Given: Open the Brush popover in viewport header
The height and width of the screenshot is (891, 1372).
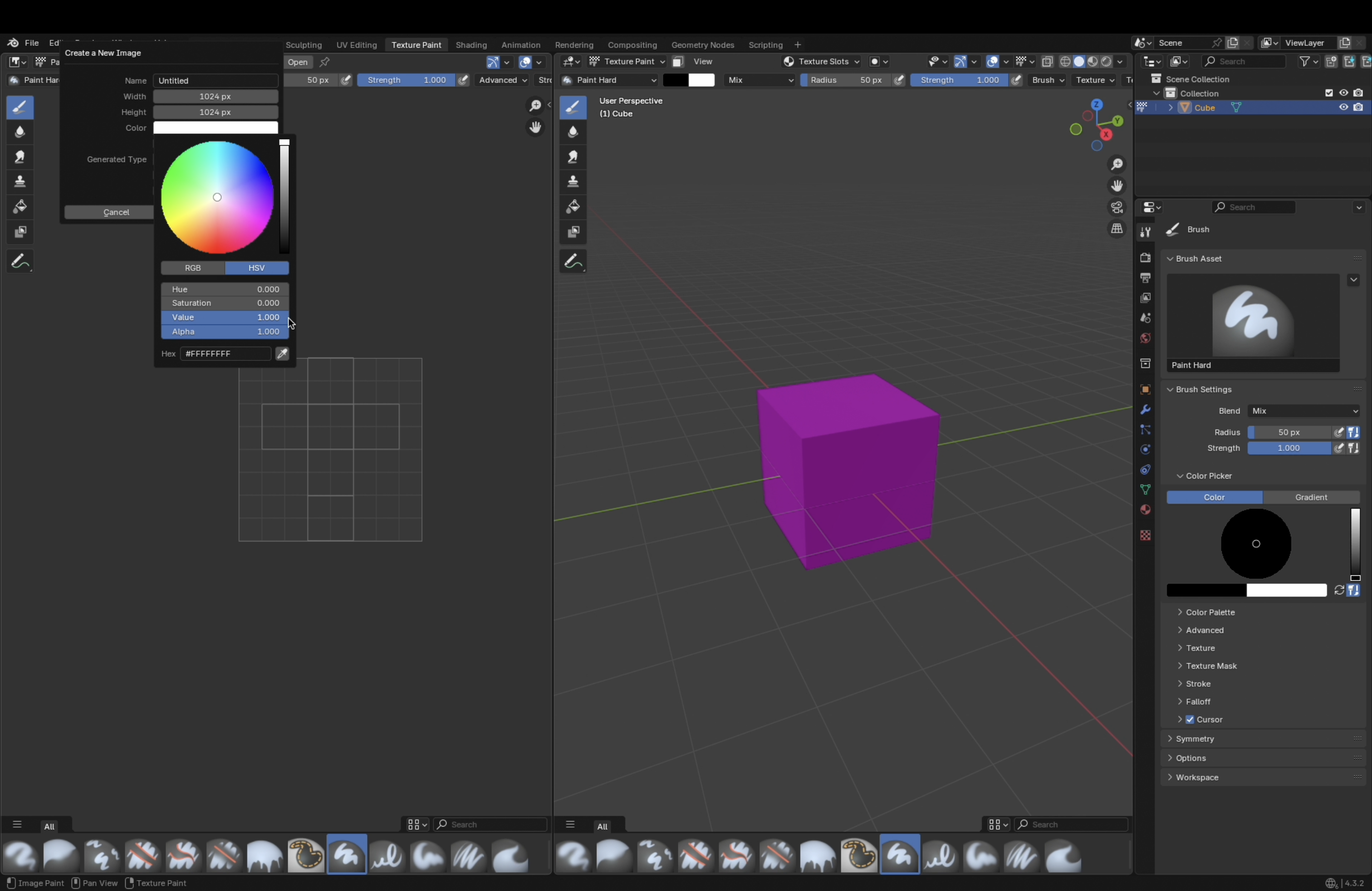Looking at the screenshot, I should [x=1048, y=80].
